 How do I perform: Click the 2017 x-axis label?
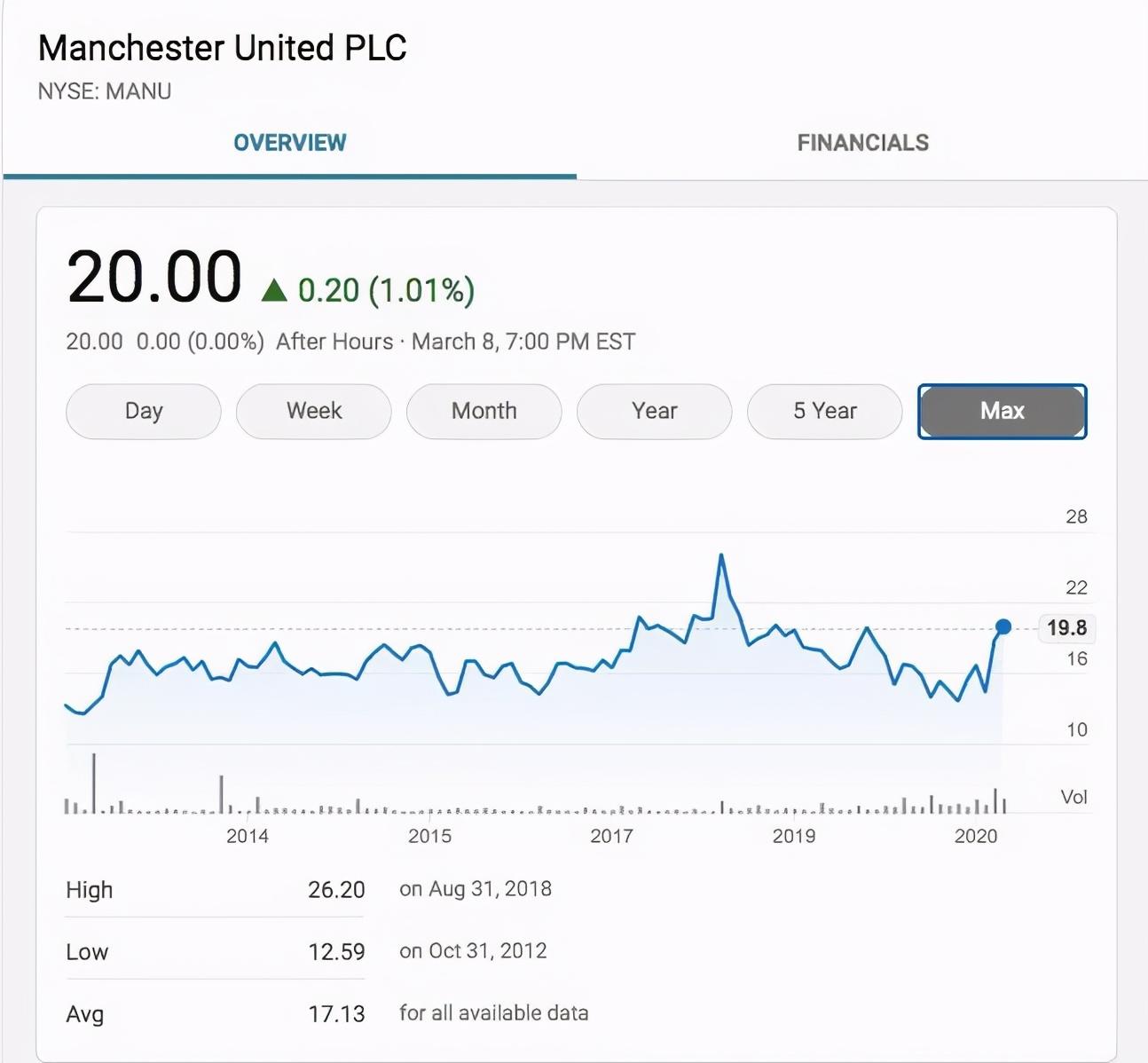[x=611, y=836]
